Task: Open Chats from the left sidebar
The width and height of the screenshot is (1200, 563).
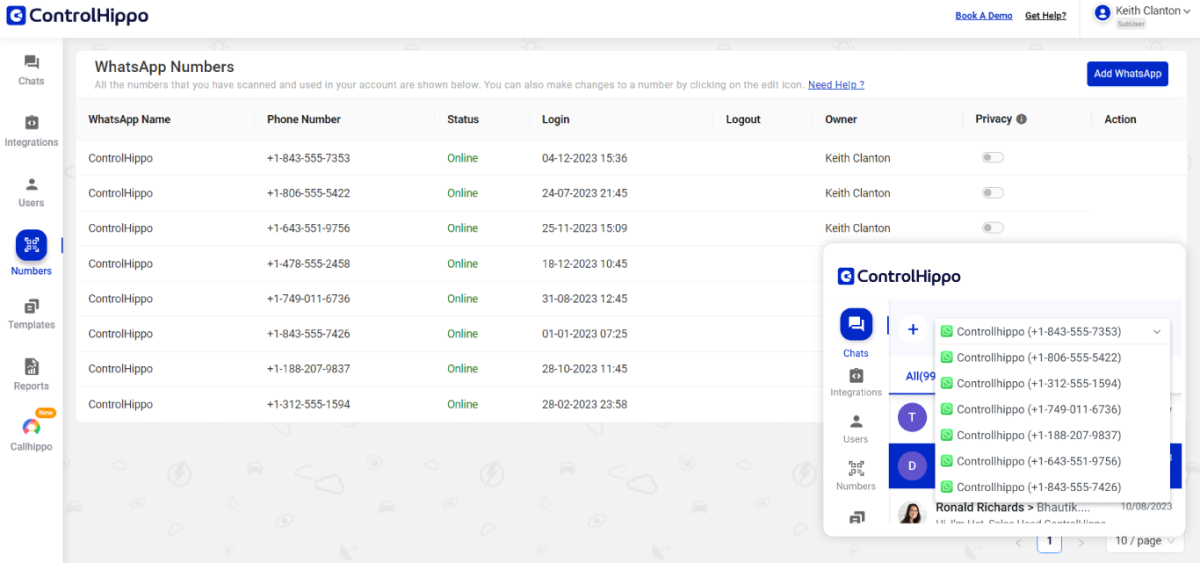Action: 31,68
